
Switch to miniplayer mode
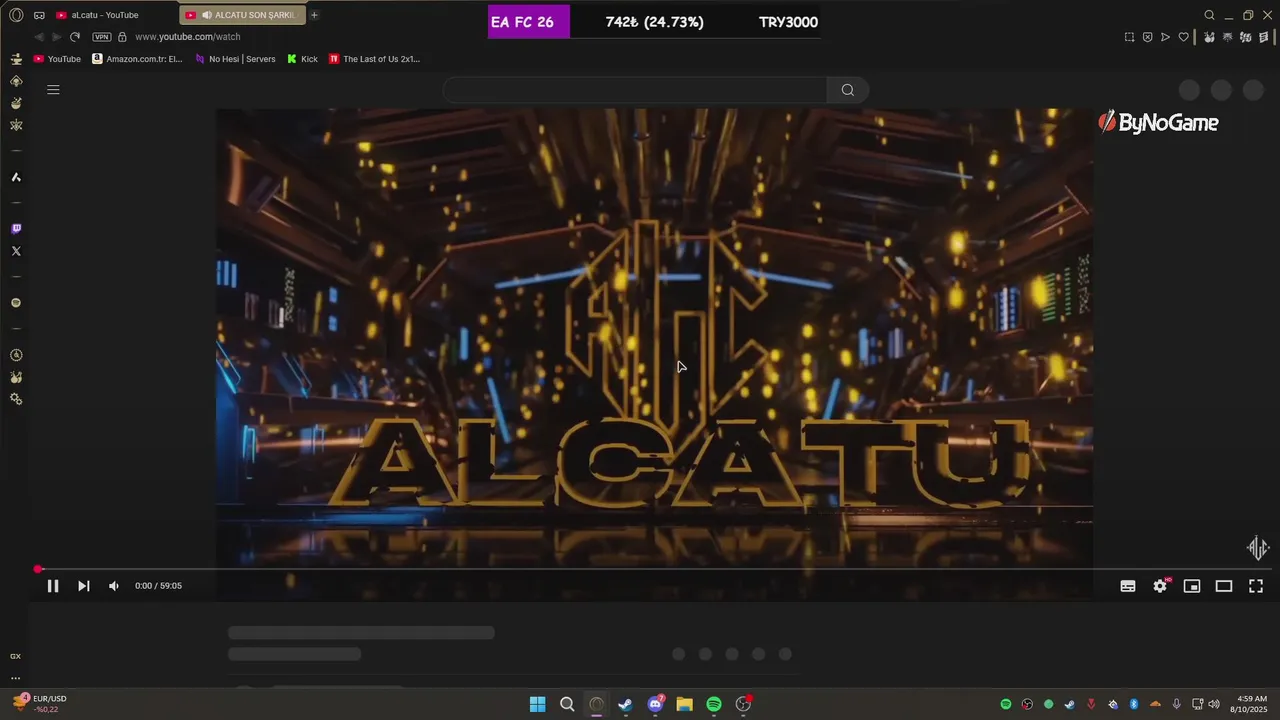click(1192, 586)
